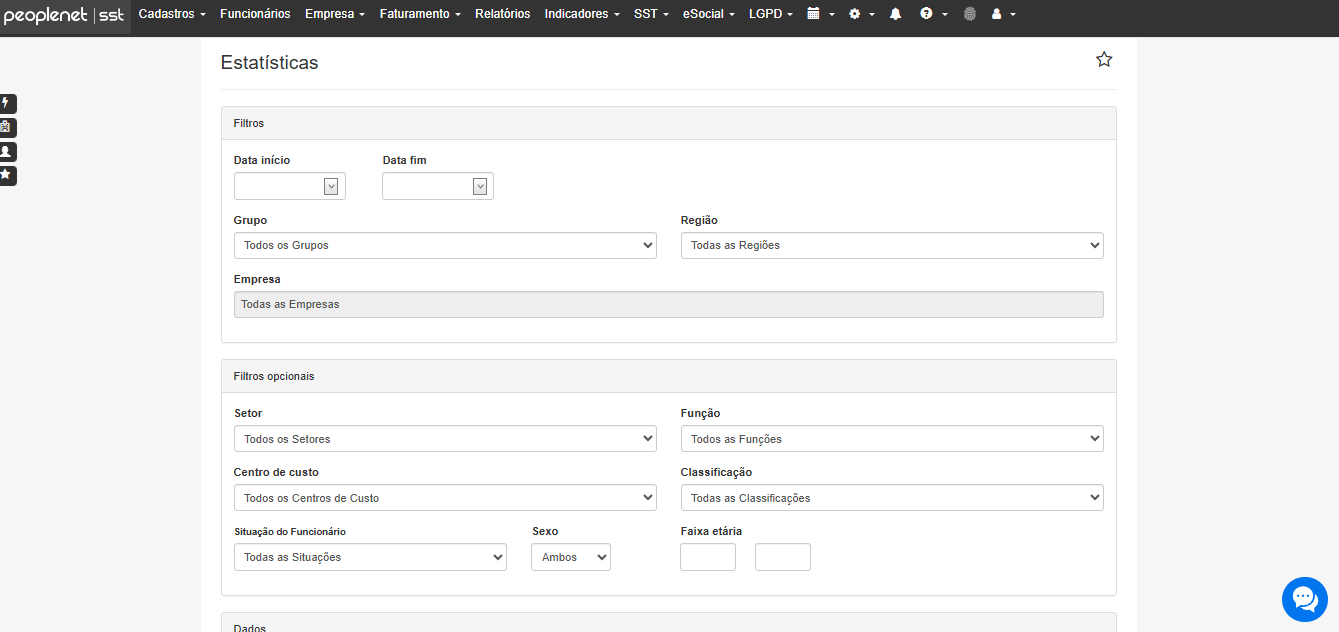Image resolution: width=1339 pixels, height=632 pixels.
Task: Click the lightning bolt sidebar shortcut
Action: coord(7,103)
